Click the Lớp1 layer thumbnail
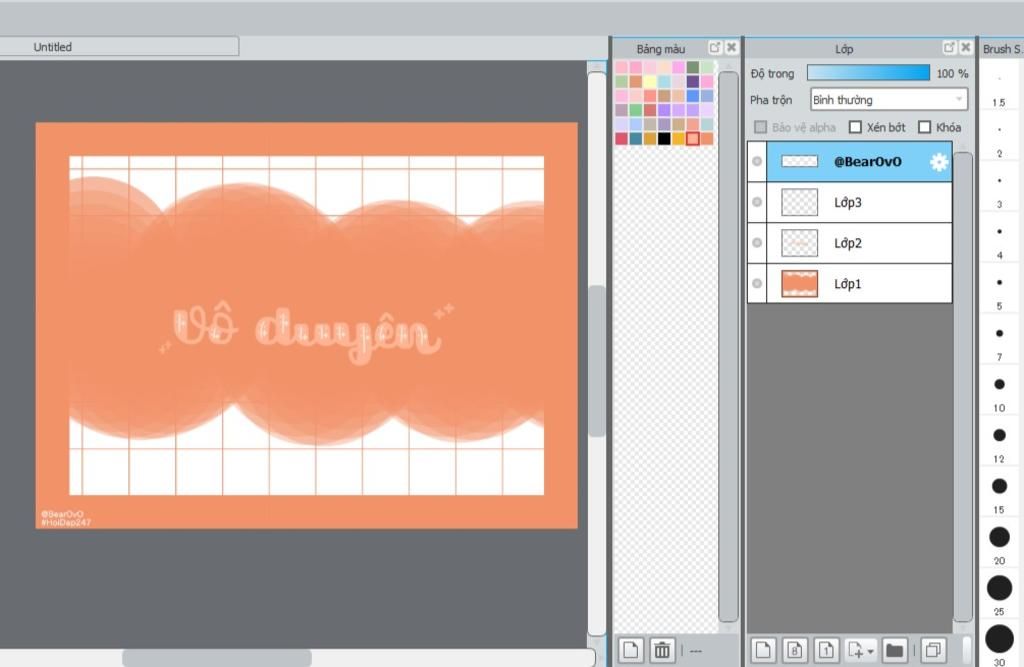The width and height of the screenshot is (1024, 667). point(799,284)
